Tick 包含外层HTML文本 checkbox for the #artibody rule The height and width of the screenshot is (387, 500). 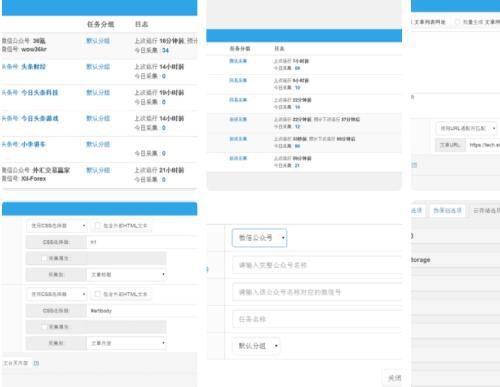click(x=98, y=294)
